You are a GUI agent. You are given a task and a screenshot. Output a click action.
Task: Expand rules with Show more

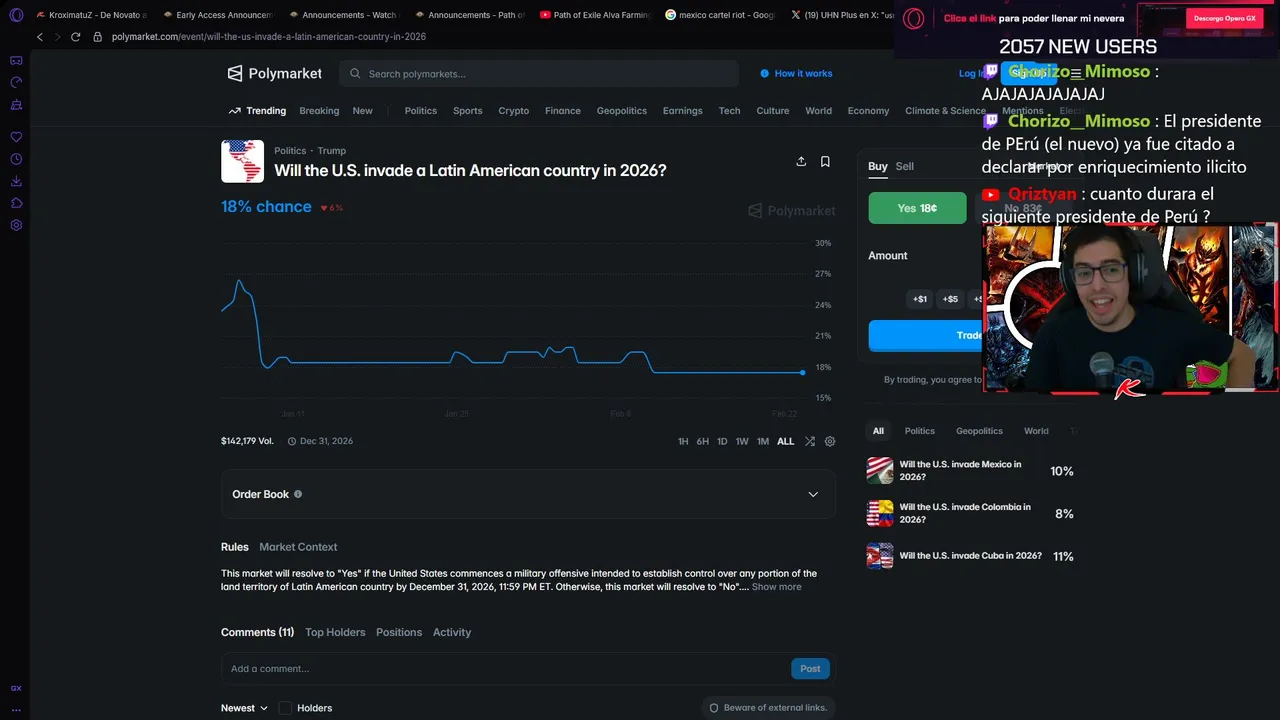[777, 587]
